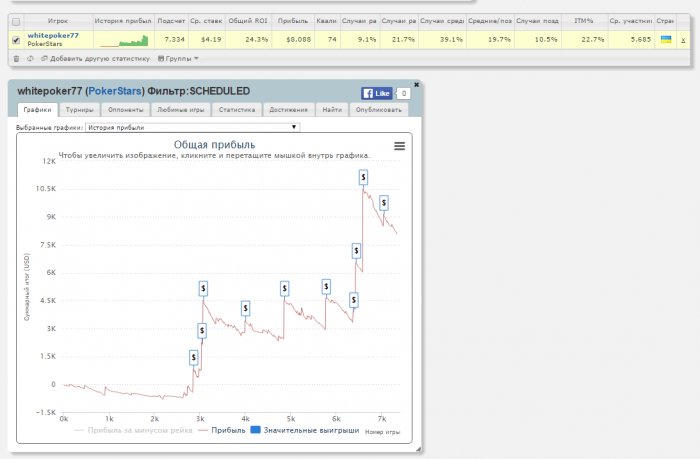Toggle the select-all checkbox in table header

(15, 21)
